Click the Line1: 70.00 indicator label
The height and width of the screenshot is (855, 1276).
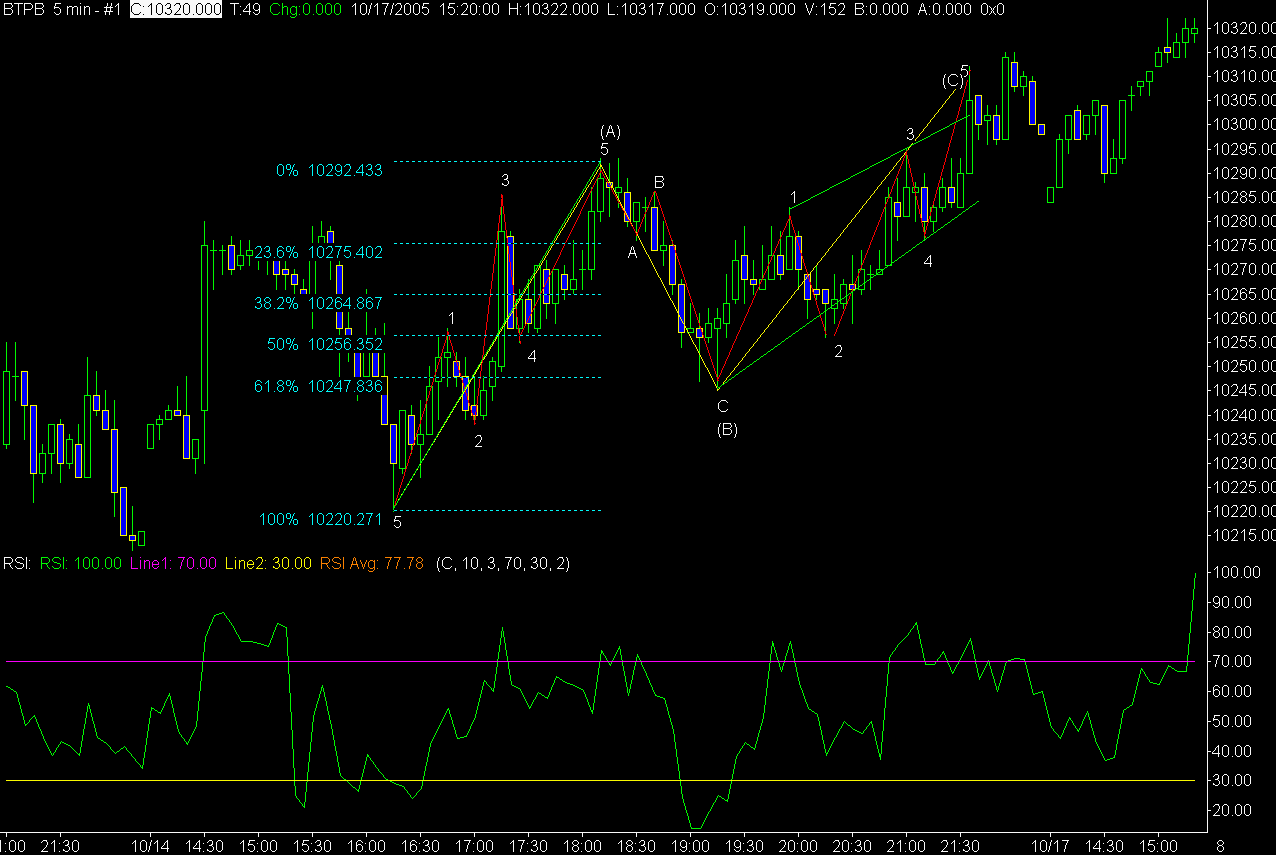point(173,564)
